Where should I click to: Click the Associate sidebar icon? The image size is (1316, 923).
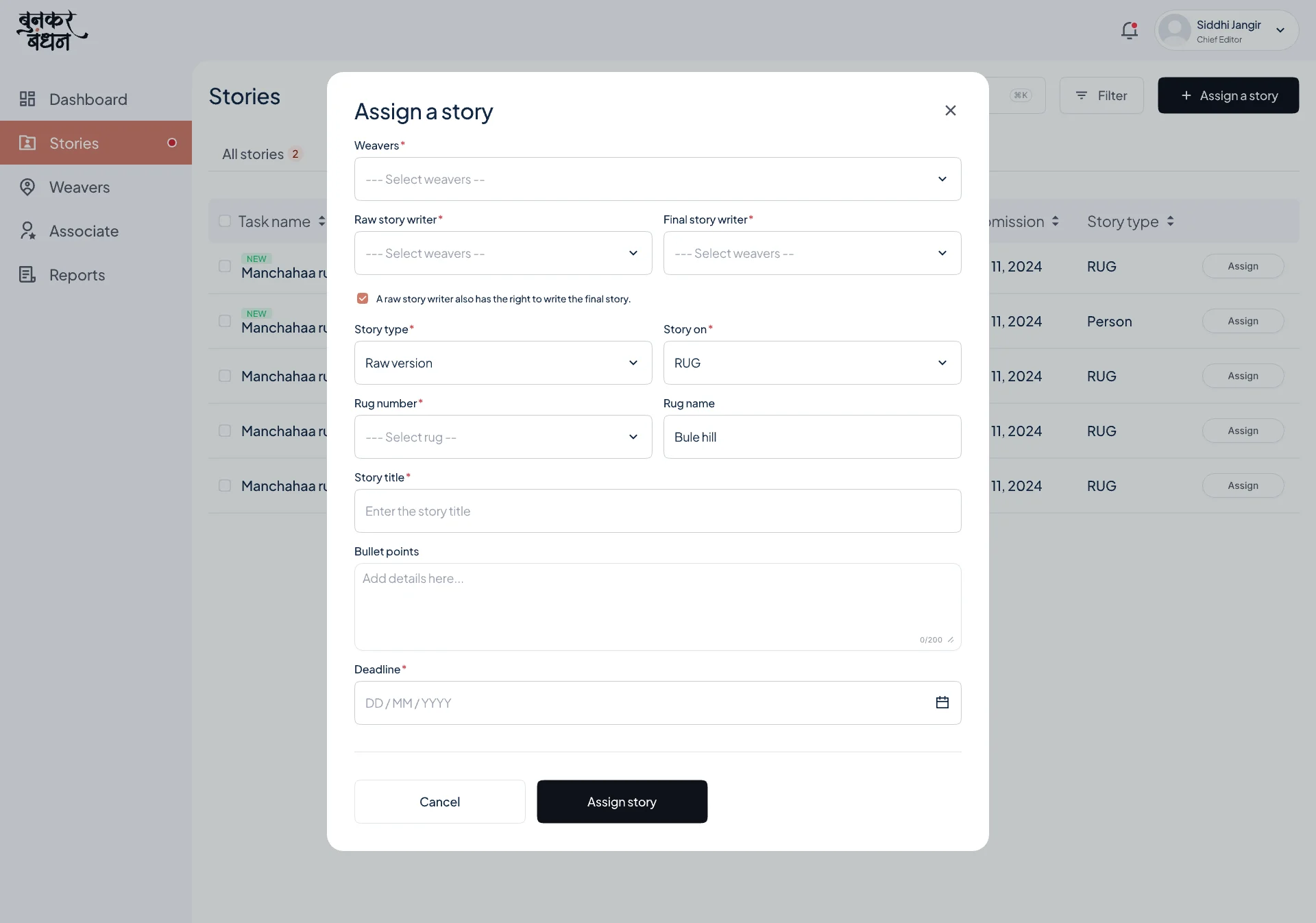click(x=27, y=230)
